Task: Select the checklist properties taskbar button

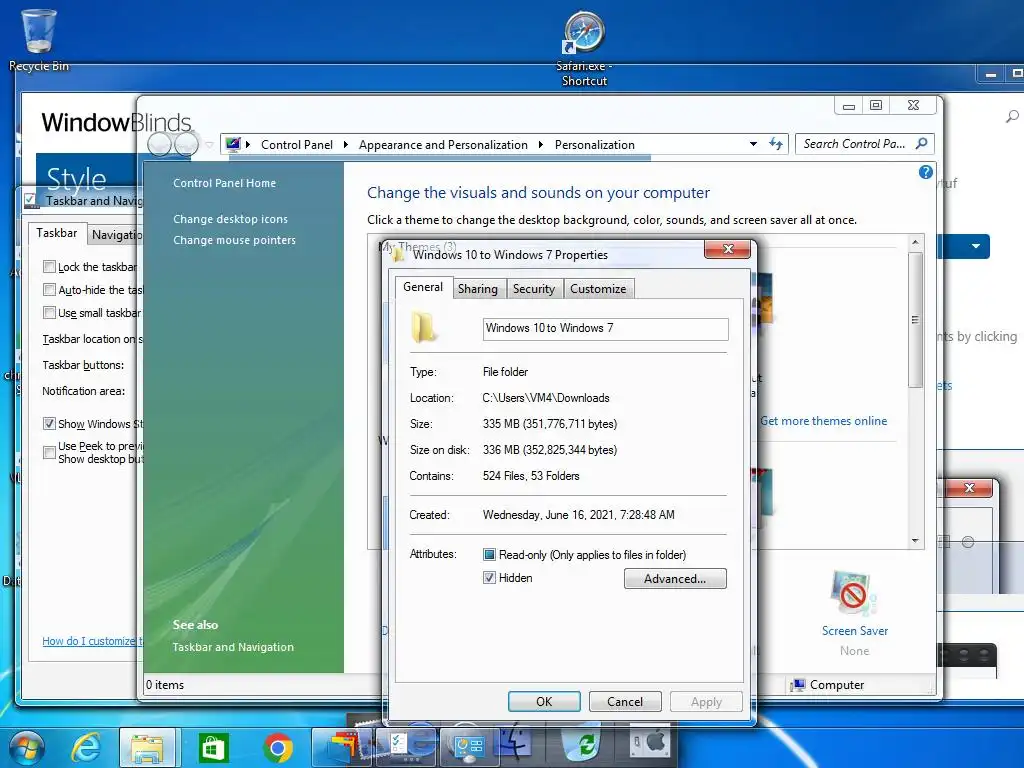Action: point(407,747)
